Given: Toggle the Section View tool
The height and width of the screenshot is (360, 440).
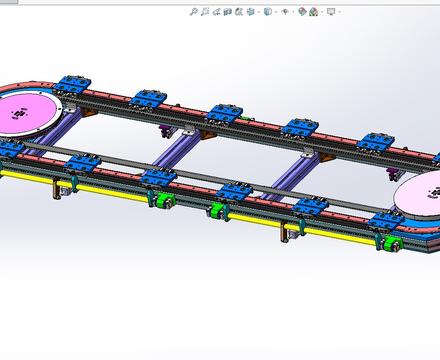Looking at the screenshot, I should point(227,12).
